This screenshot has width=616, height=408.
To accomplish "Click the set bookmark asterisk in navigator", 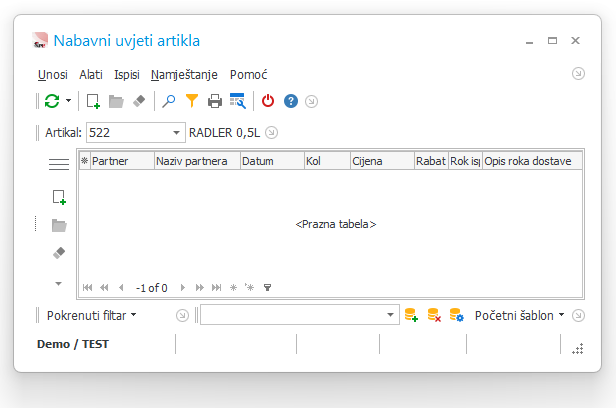I will tap(233, 287).
